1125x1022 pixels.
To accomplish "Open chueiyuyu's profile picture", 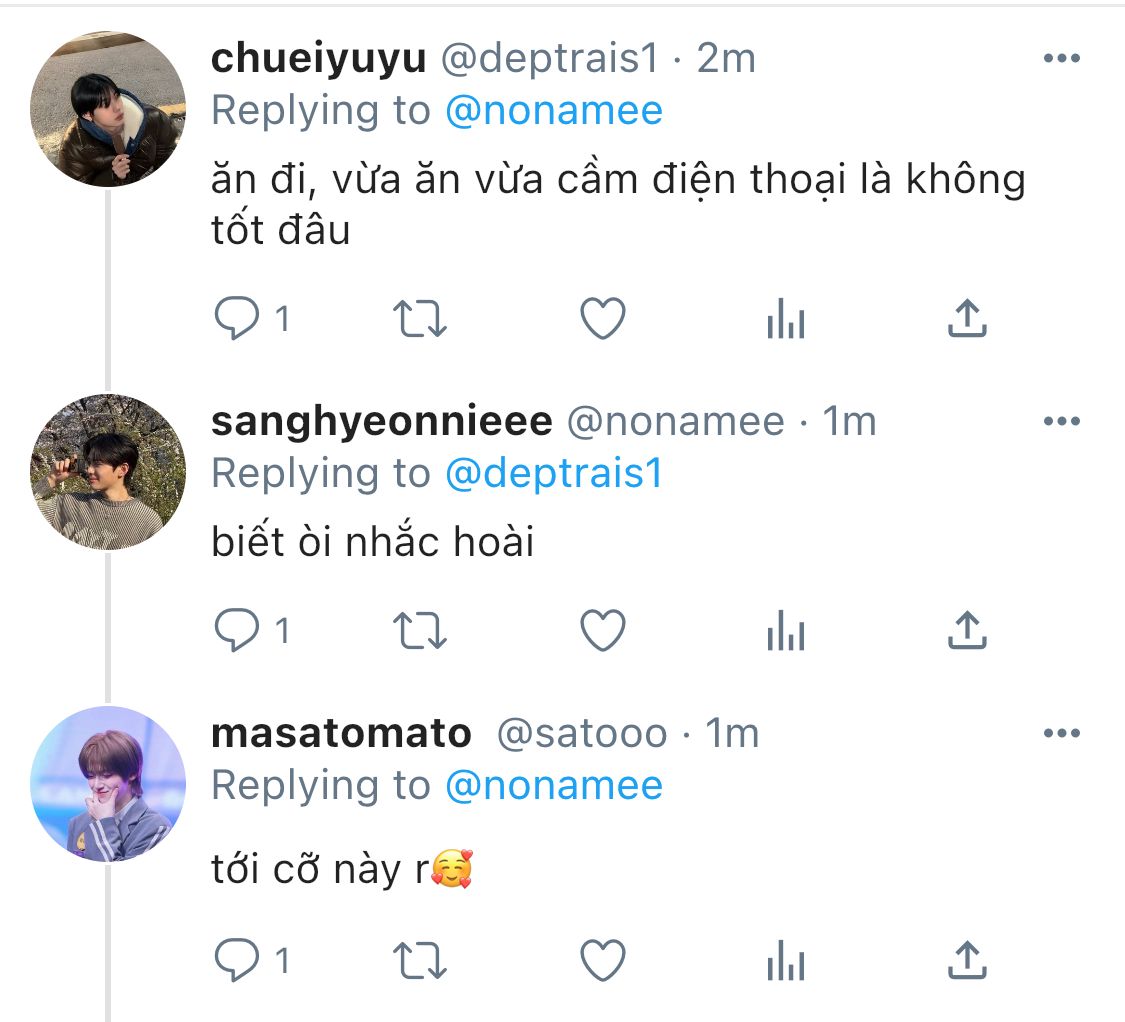I will click(108, 109).
